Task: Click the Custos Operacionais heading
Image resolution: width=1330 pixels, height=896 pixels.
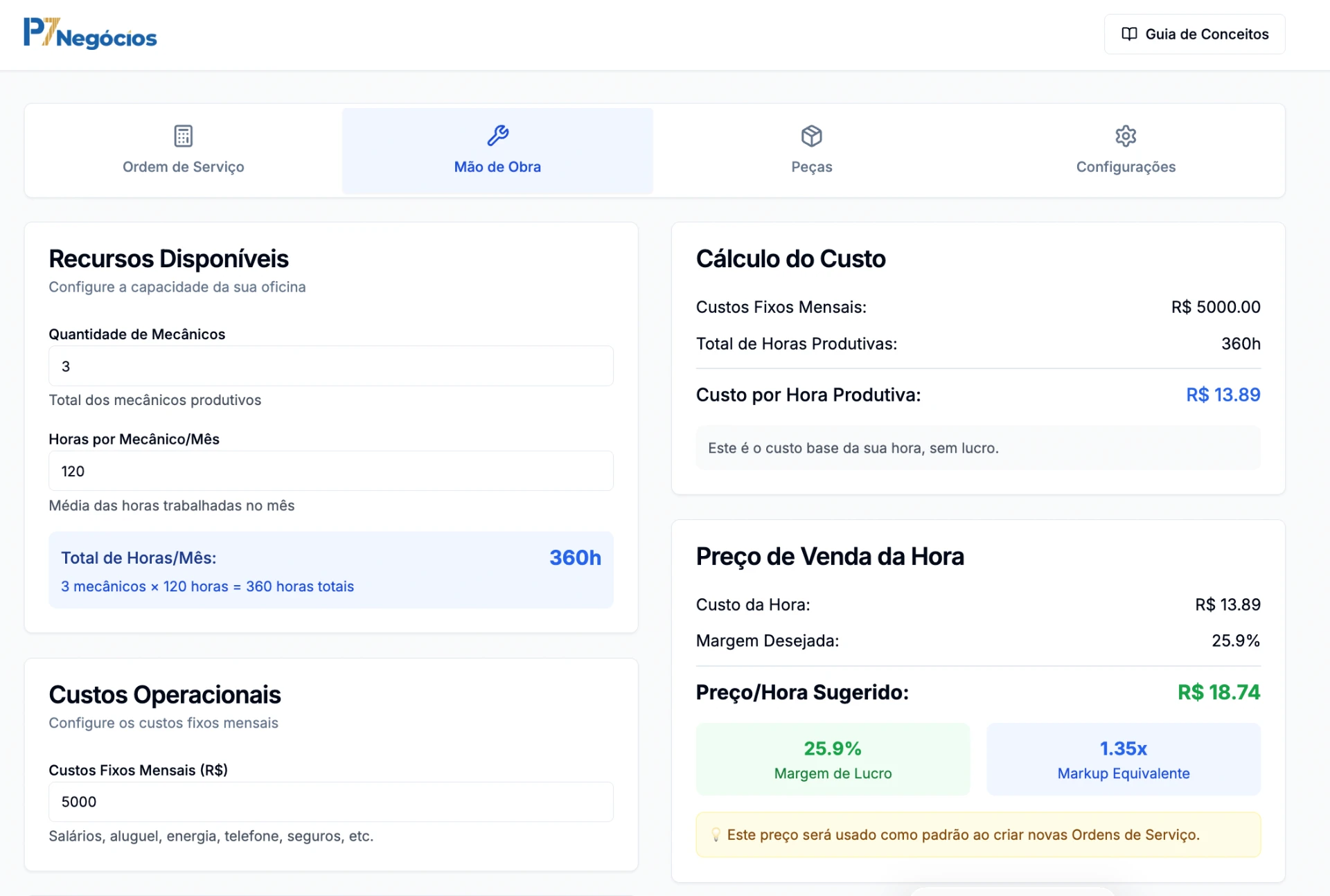Action: (165, 695)
